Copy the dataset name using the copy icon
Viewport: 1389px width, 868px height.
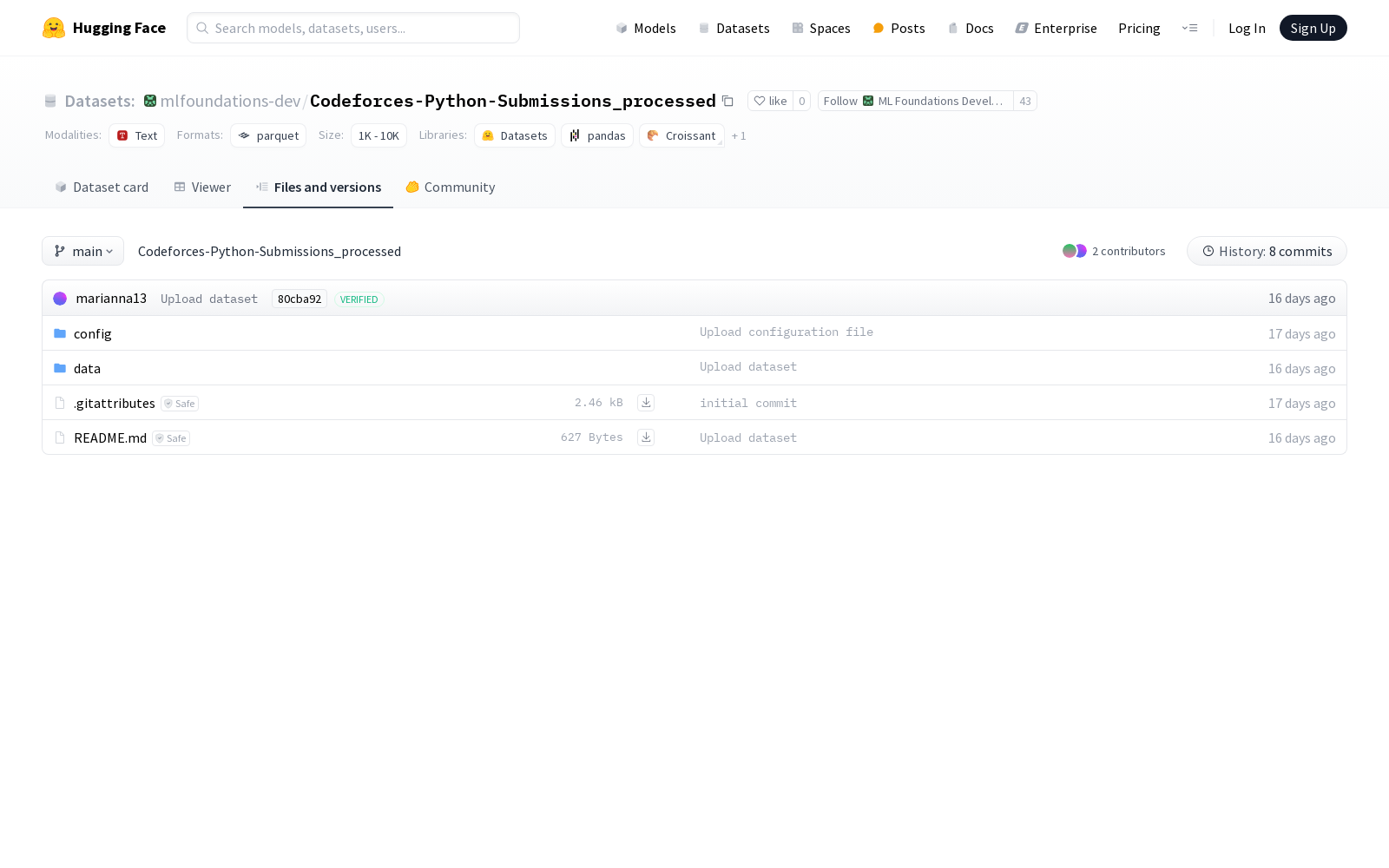(x=727, y=101)
